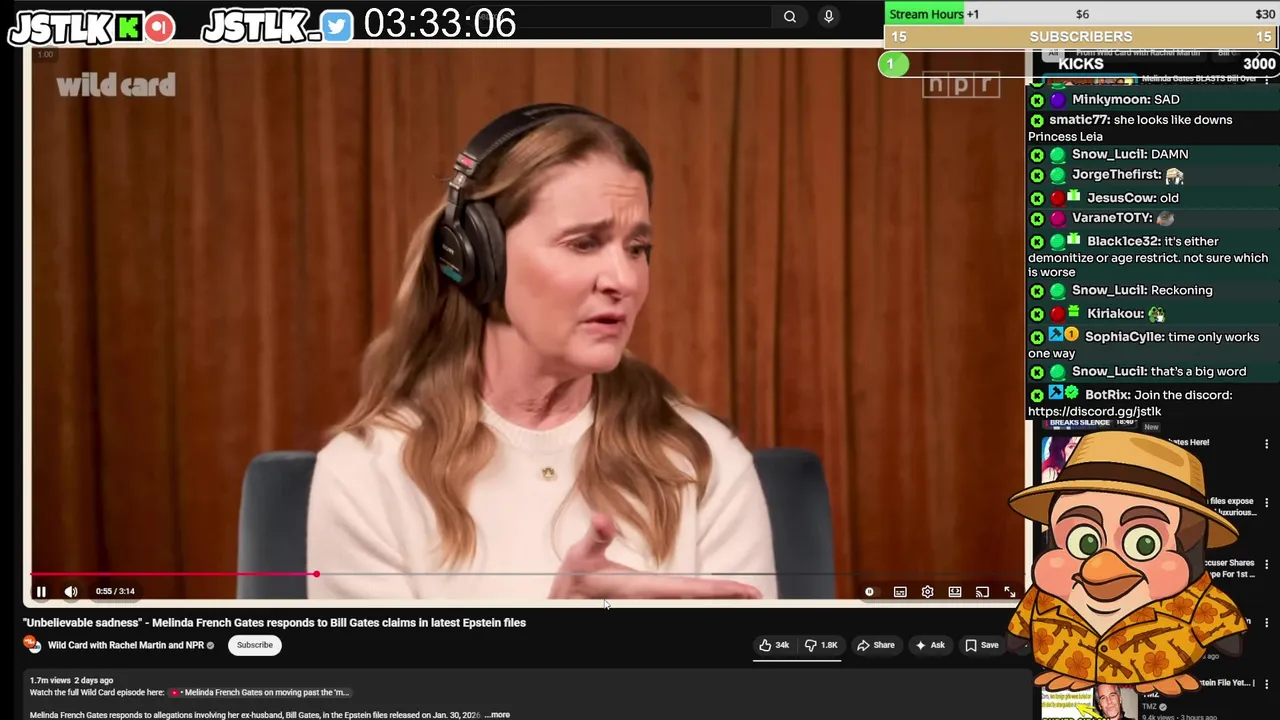Open options menu for "Accuser Shares" recommended video
The height and width of the screenshot is (720, 1280).
1267,565
